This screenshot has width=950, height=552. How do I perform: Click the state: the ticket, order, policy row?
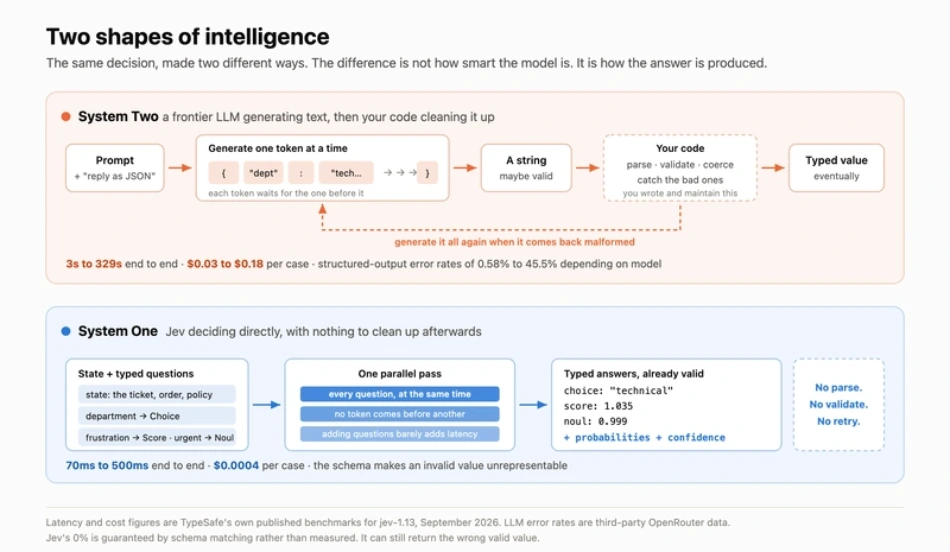click(156, 394)
